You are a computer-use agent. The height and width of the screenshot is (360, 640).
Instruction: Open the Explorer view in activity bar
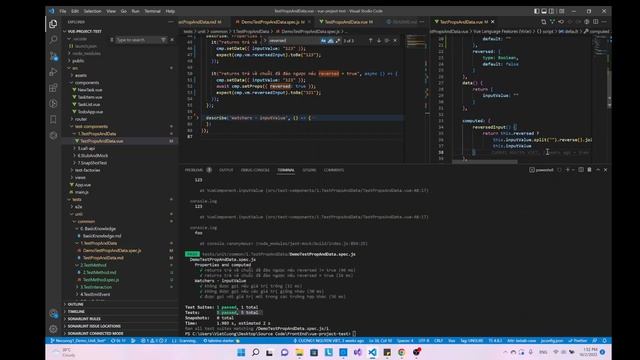[x=53, y=24]
